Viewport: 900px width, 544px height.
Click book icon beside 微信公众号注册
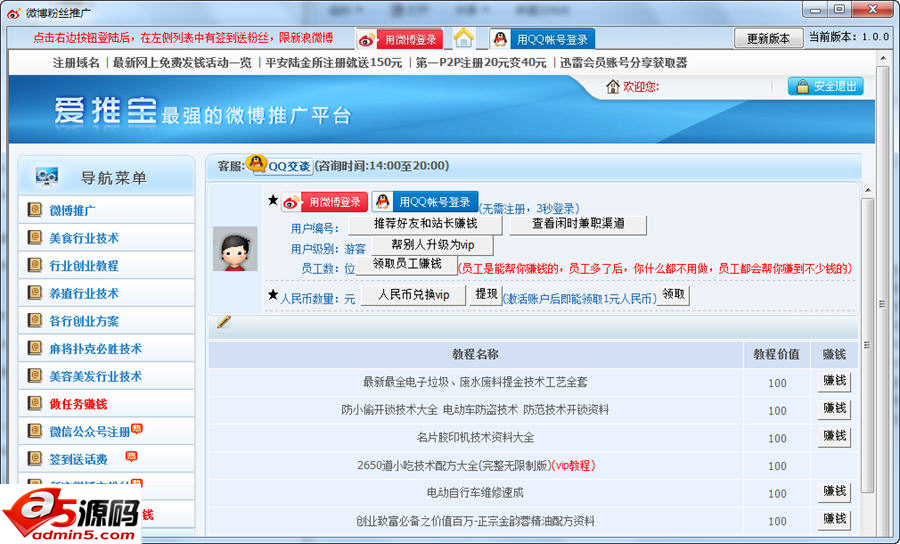(x=35, y=430)
